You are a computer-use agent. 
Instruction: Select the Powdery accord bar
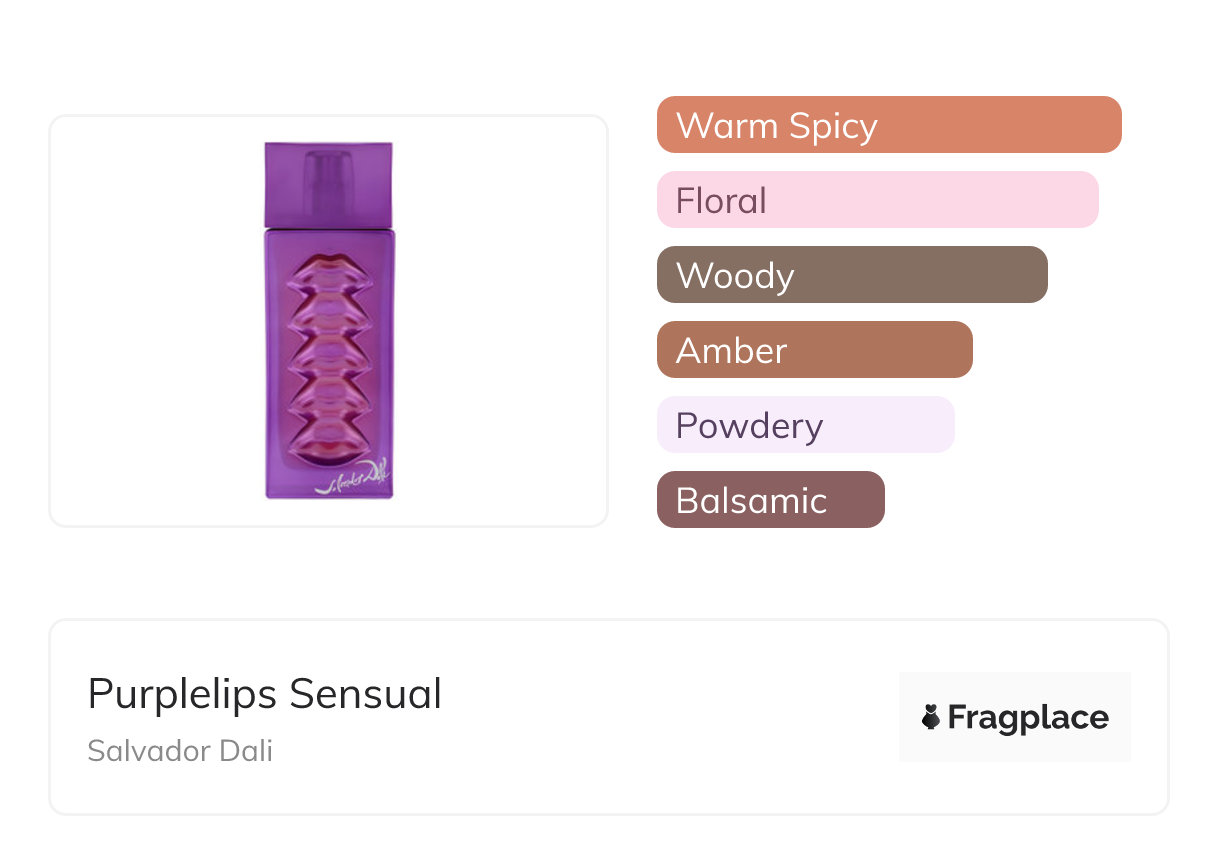(x=805, y=425)
